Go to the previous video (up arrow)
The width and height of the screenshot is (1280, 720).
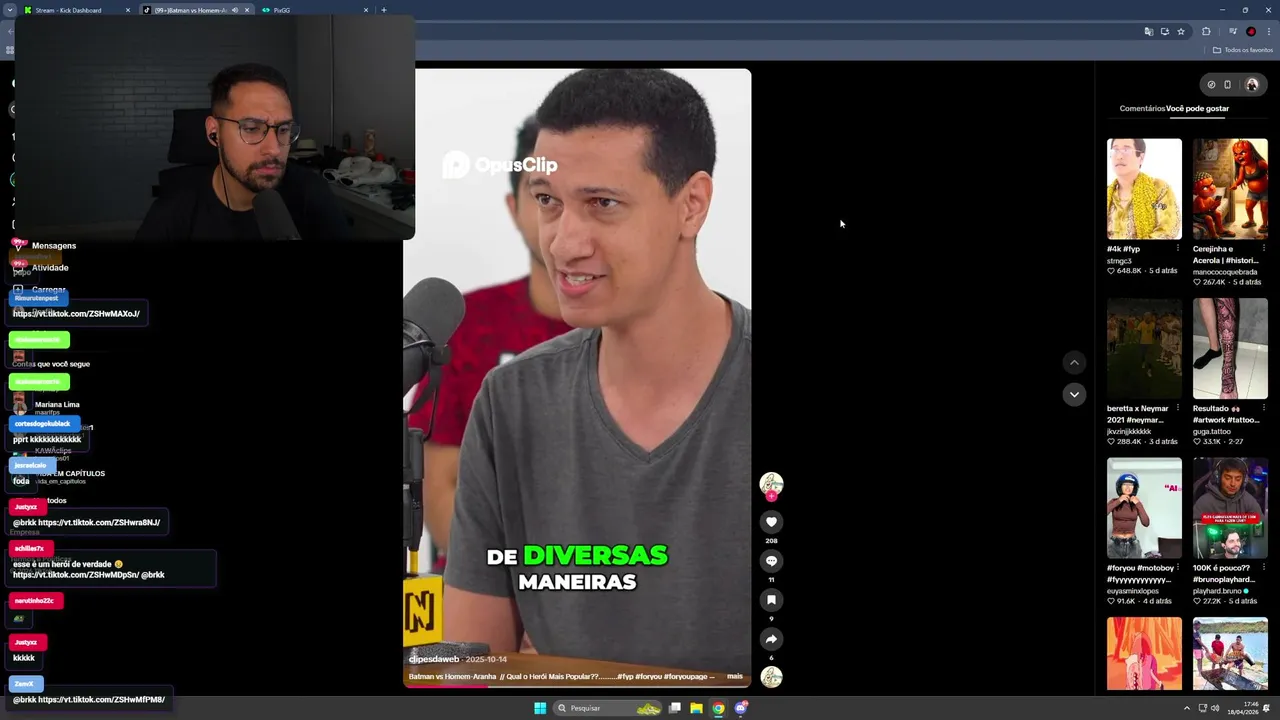coord(1074,362)
